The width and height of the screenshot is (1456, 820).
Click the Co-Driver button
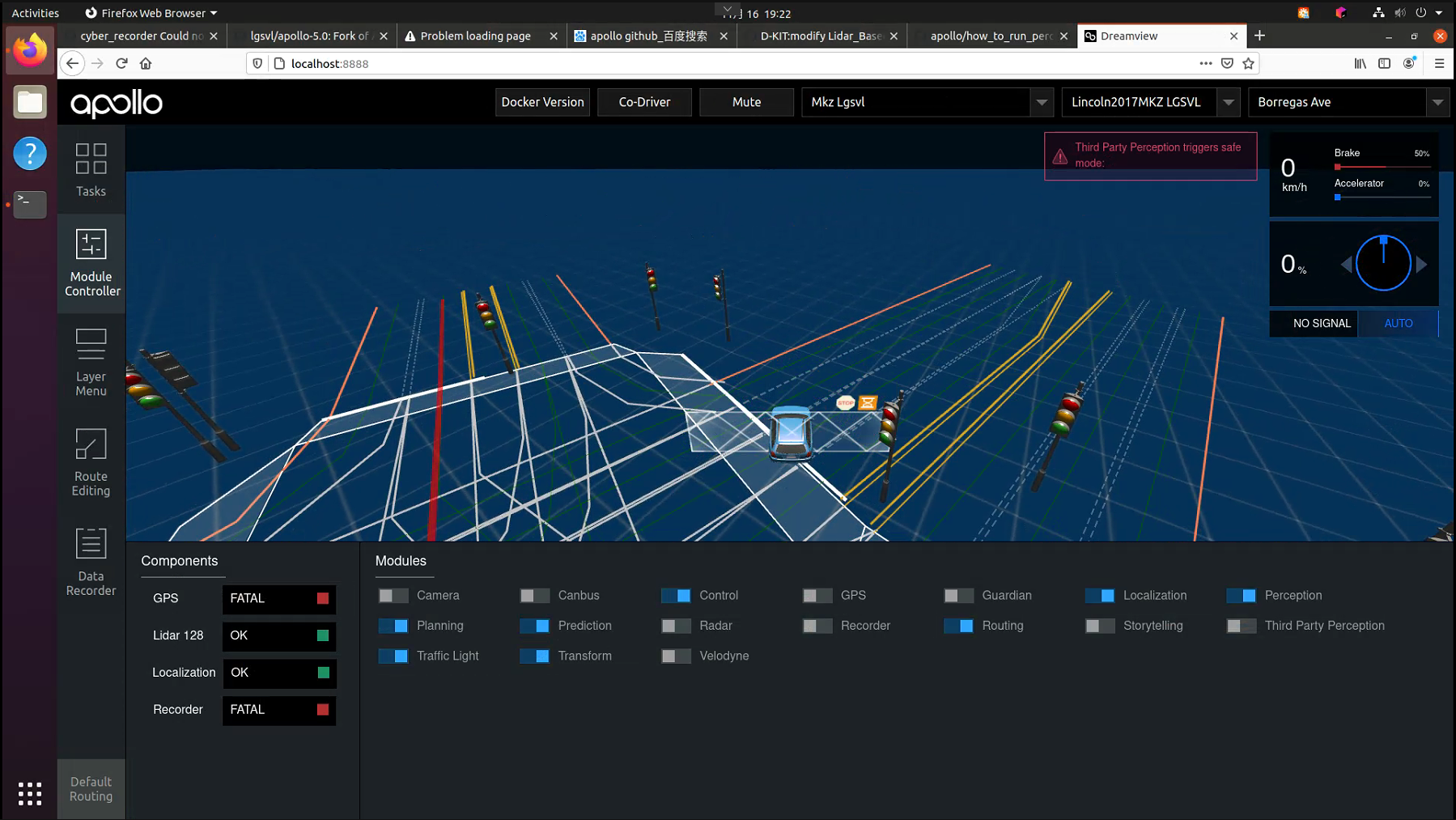(643, 102)
